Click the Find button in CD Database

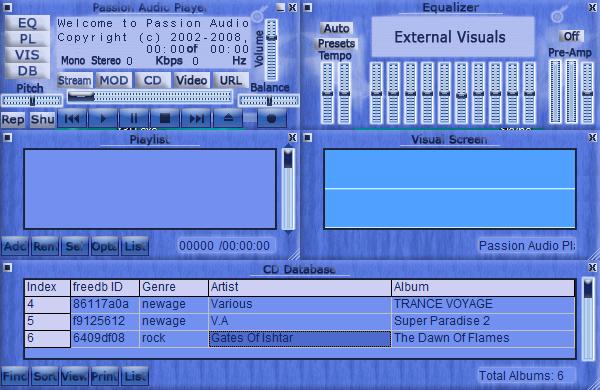15,376
